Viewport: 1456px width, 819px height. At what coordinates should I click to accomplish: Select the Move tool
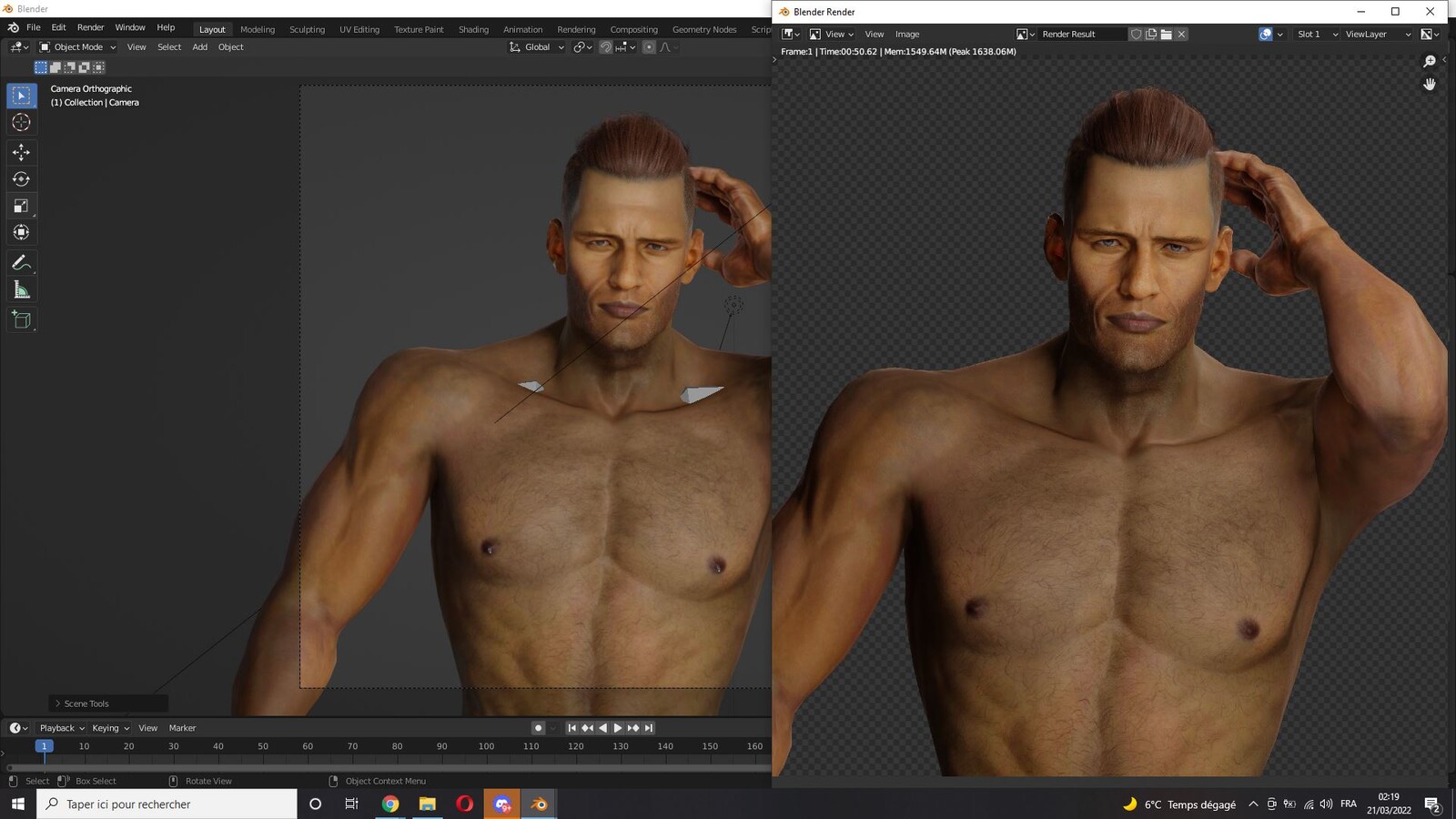click(x=21, y=152)
